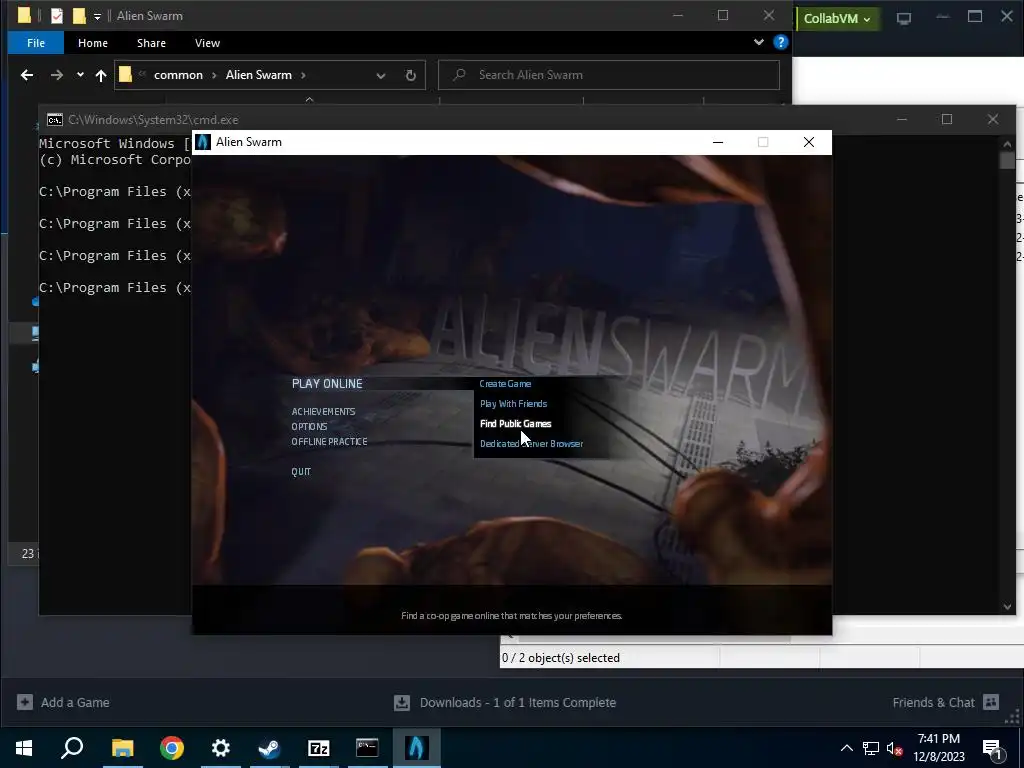Click 'common' in address breadcrumb
Screen dimensions: 1024x768
178,75
